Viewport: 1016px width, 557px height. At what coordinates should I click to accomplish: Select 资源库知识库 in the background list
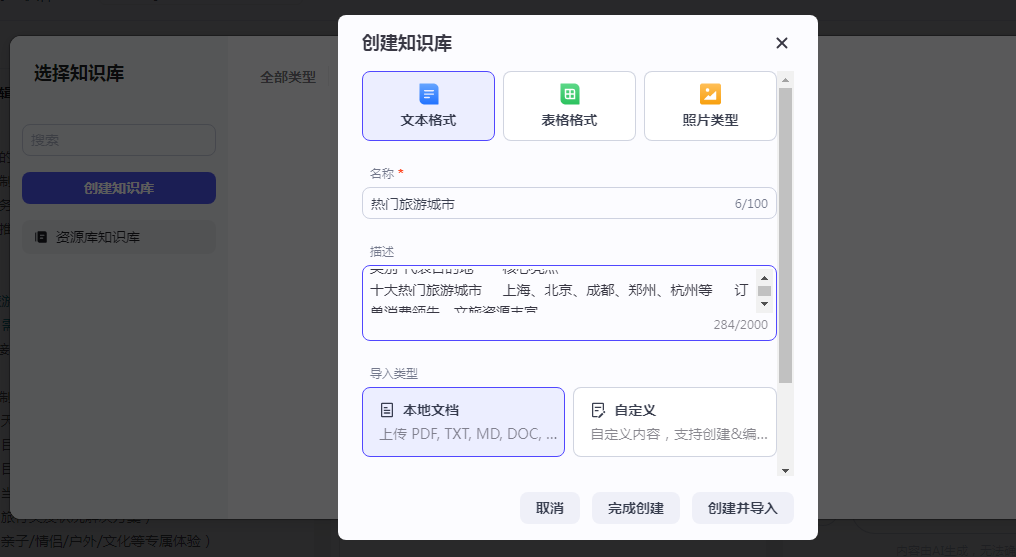coord(119,237)
